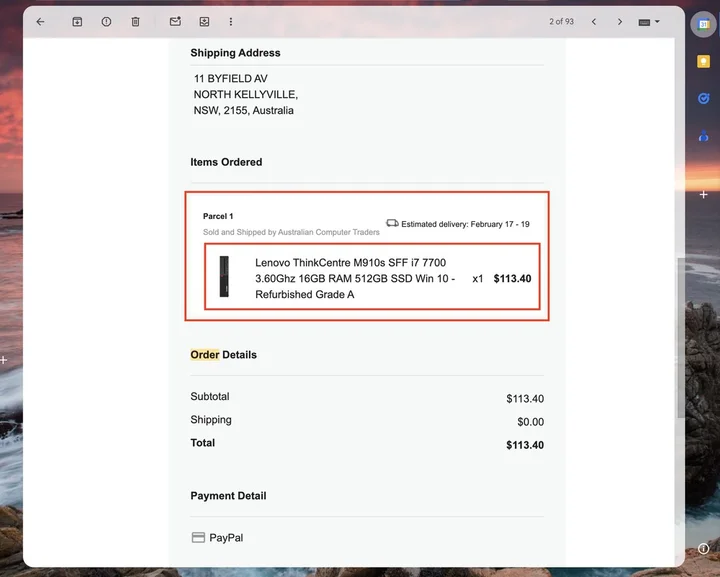Image resolution: width=720 pixels, height=577 pixels.
Task: Click the 2 of 93 message counter
Action: click(x=561, y=22)
